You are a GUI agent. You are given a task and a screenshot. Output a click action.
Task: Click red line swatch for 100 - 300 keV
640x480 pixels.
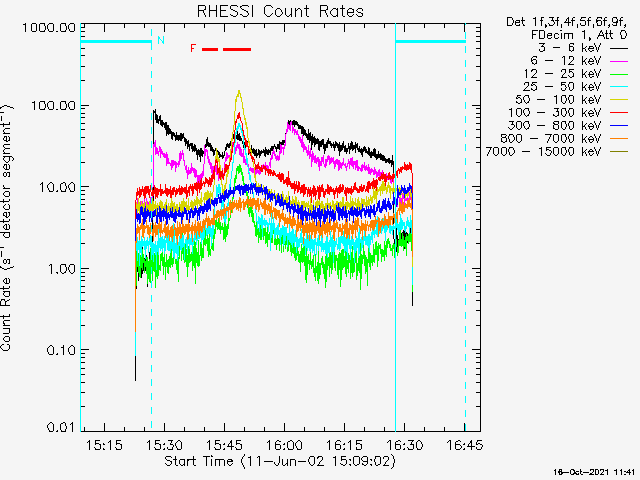click(x=619, y=113)
